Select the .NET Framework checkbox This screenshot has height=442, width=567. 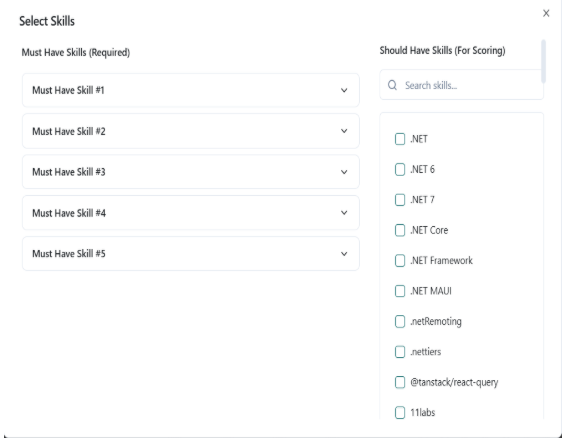tap(400, 260)
